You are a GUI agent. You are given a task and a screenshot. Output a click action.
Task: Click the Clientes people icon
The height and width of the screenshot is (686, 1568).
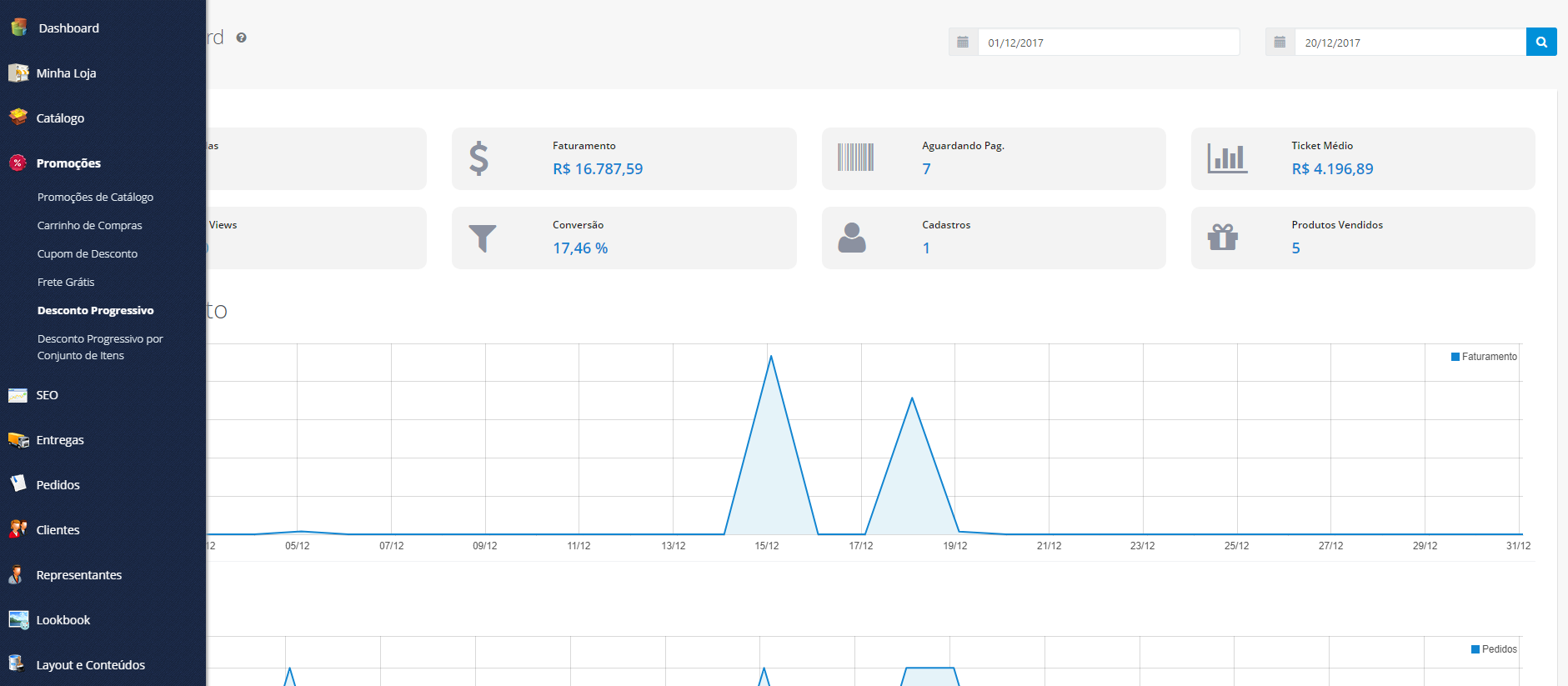(x=18, y=529)
